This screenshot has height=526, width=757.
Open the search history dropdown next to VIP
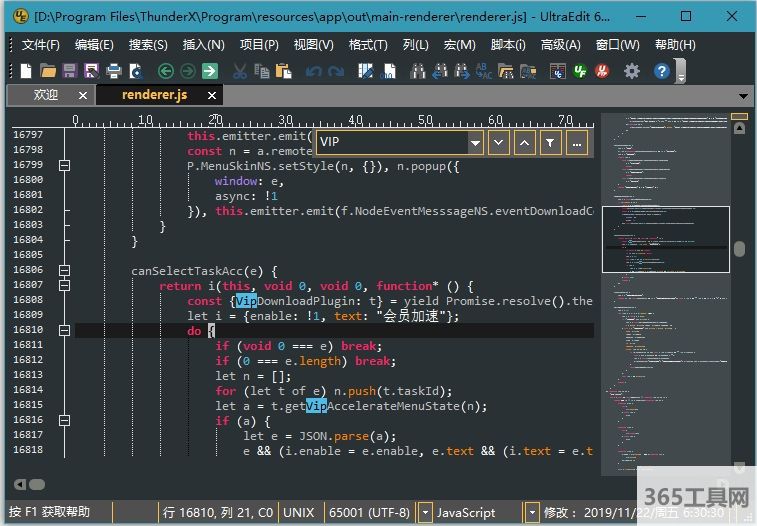(x=475, y=143)
